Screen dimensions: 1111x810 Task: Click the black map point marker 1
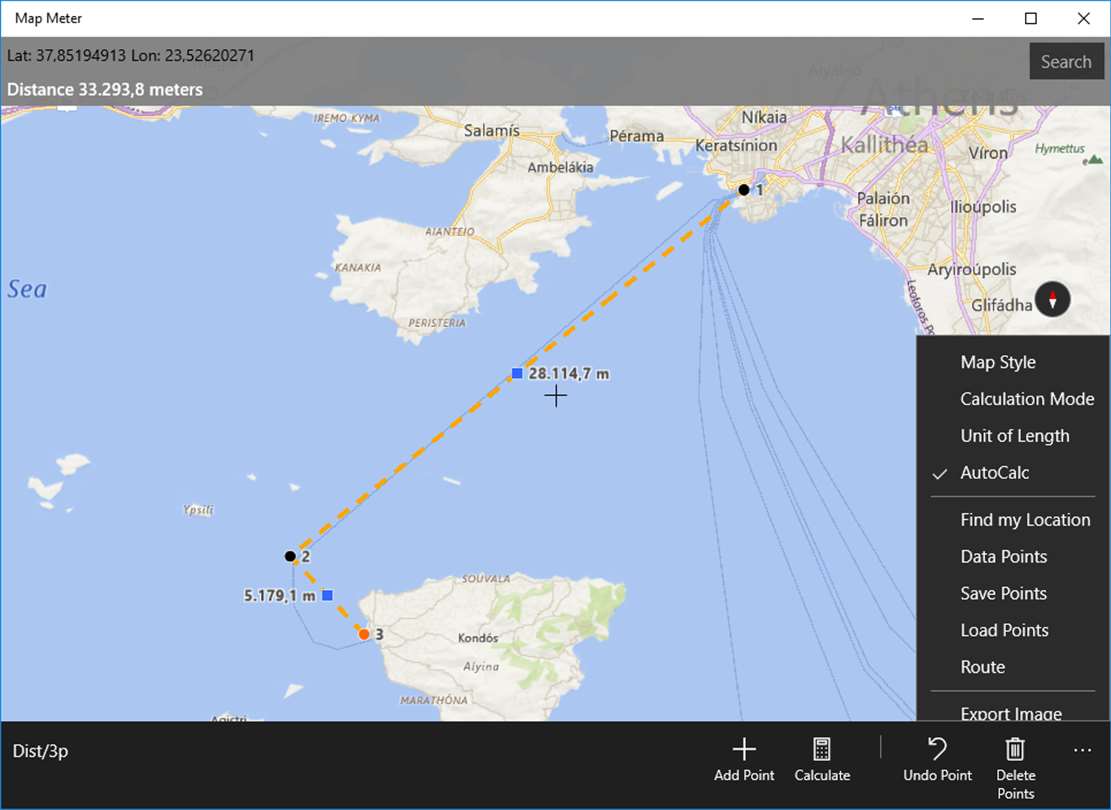(743, 189)
